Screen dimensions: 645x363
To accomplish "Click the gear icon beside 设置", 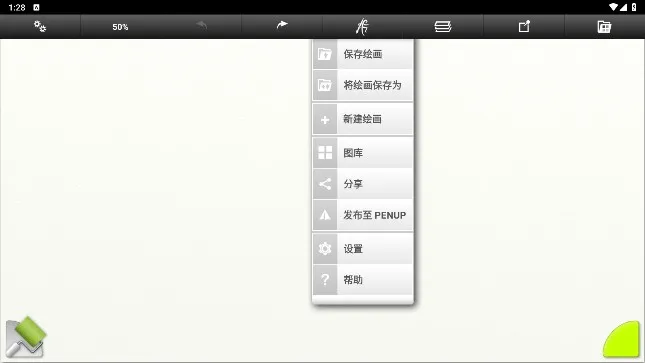I will click(325, 249).
